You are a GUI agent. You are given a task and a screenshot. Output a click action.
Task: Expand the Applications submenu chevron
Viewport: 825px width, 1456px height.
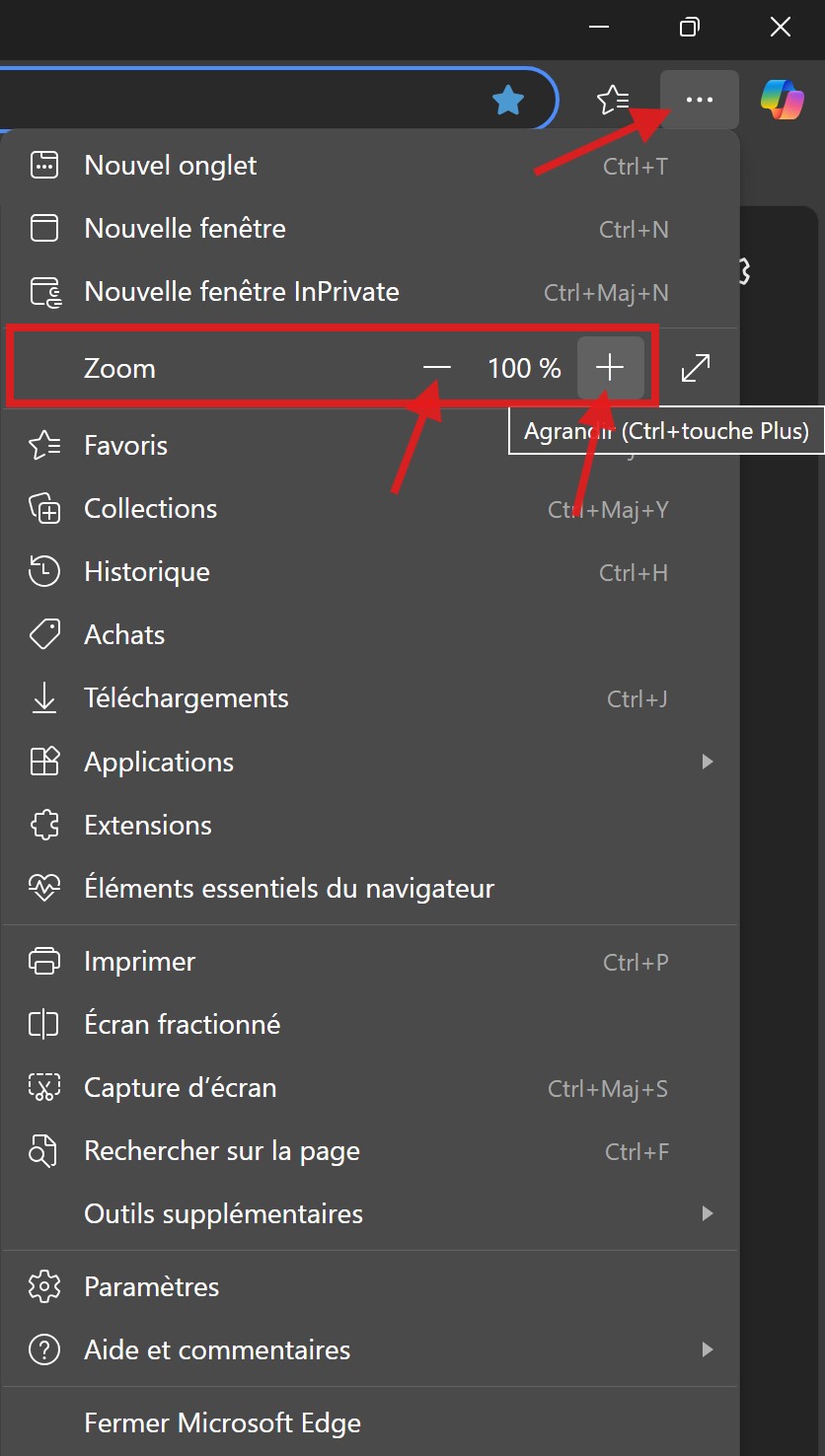pos(707,762)
